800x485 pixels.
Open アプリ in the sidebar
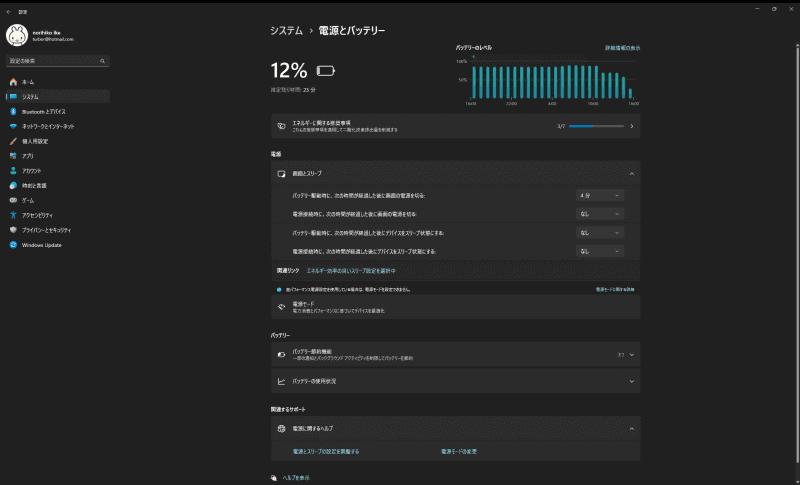[x=58, y=156]
